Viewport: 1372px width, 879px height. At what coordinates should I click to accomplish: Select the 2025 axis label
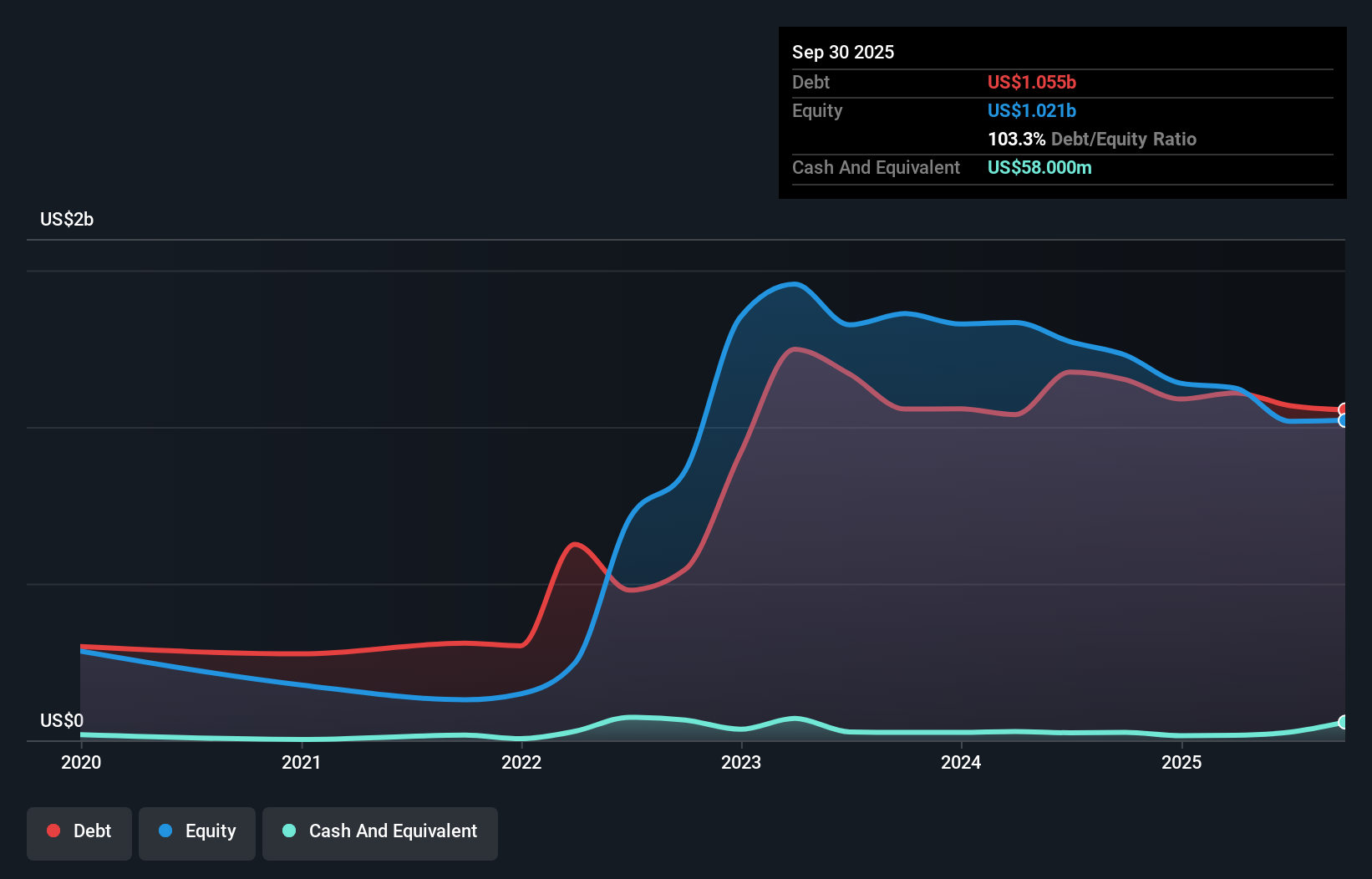pos(1182,762)
